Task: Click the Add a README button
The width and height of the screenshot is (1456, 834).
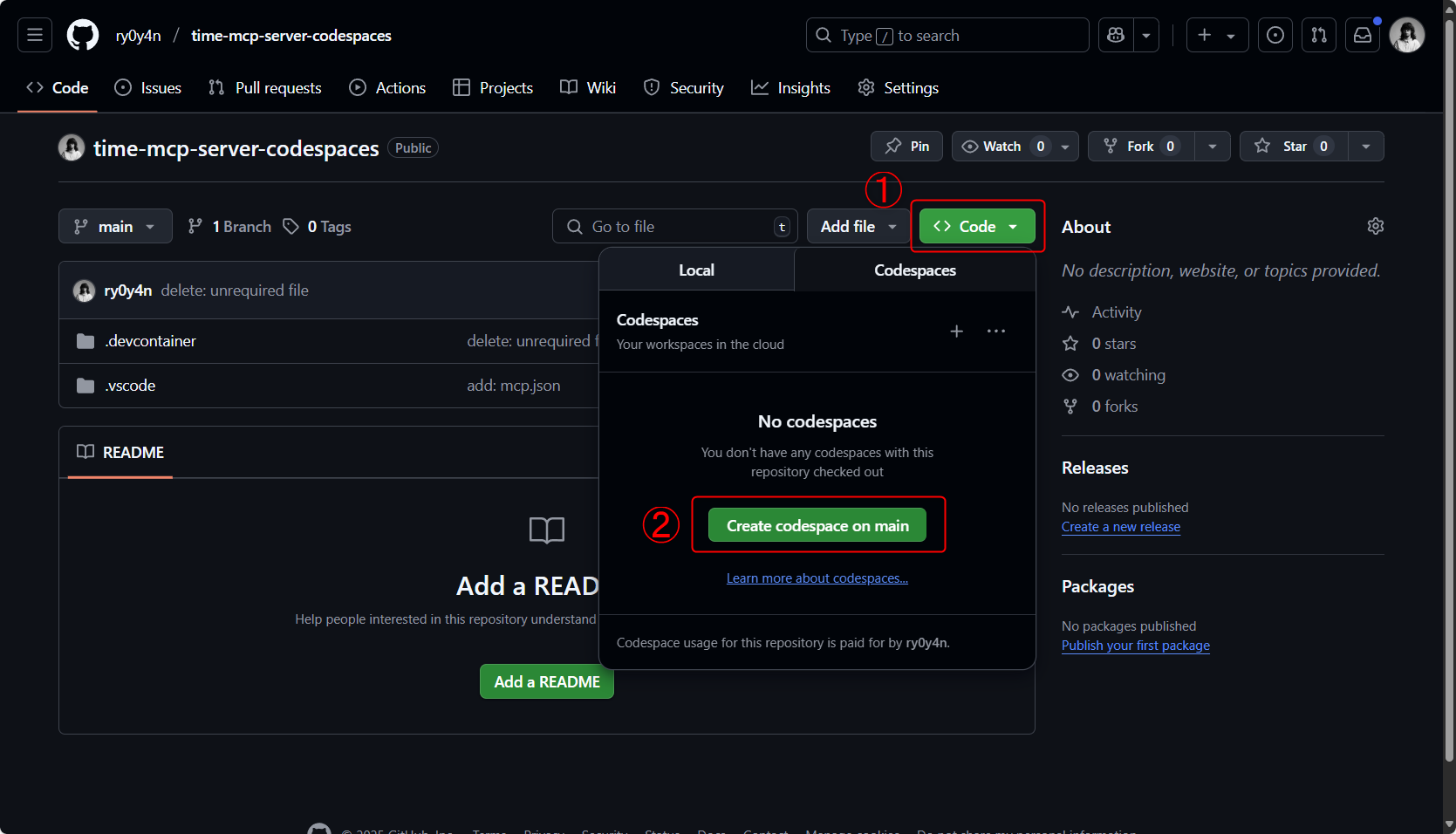Action: coord(547,681)
